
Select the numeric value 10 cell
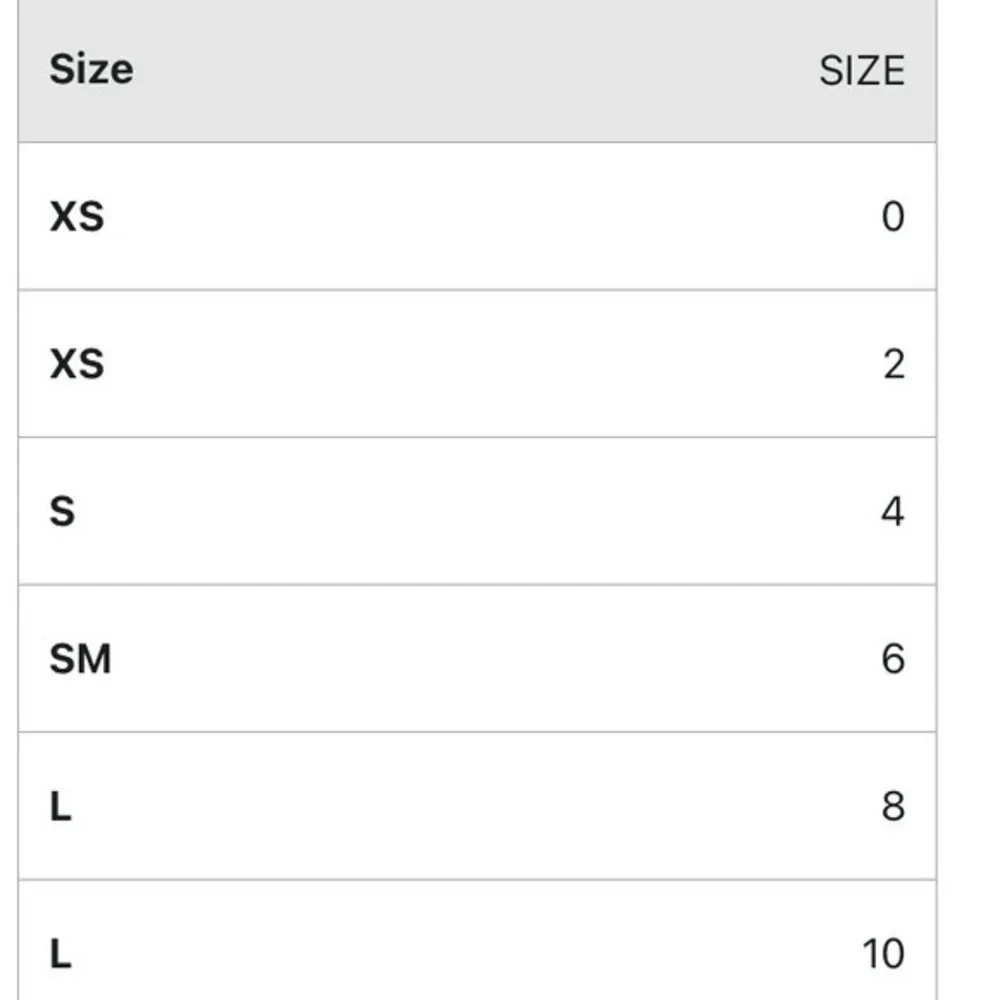[x=883, y=953]
